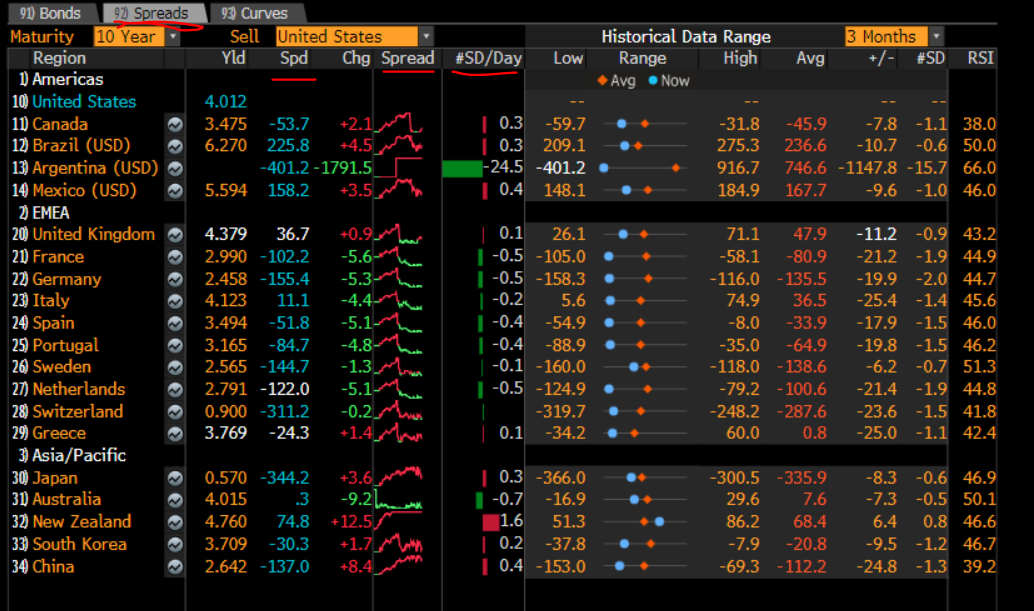Open the Maturity 10 Year dropdown arrow
The width and height of the screenshot is (1034, 611).
(x=173, y=36)
